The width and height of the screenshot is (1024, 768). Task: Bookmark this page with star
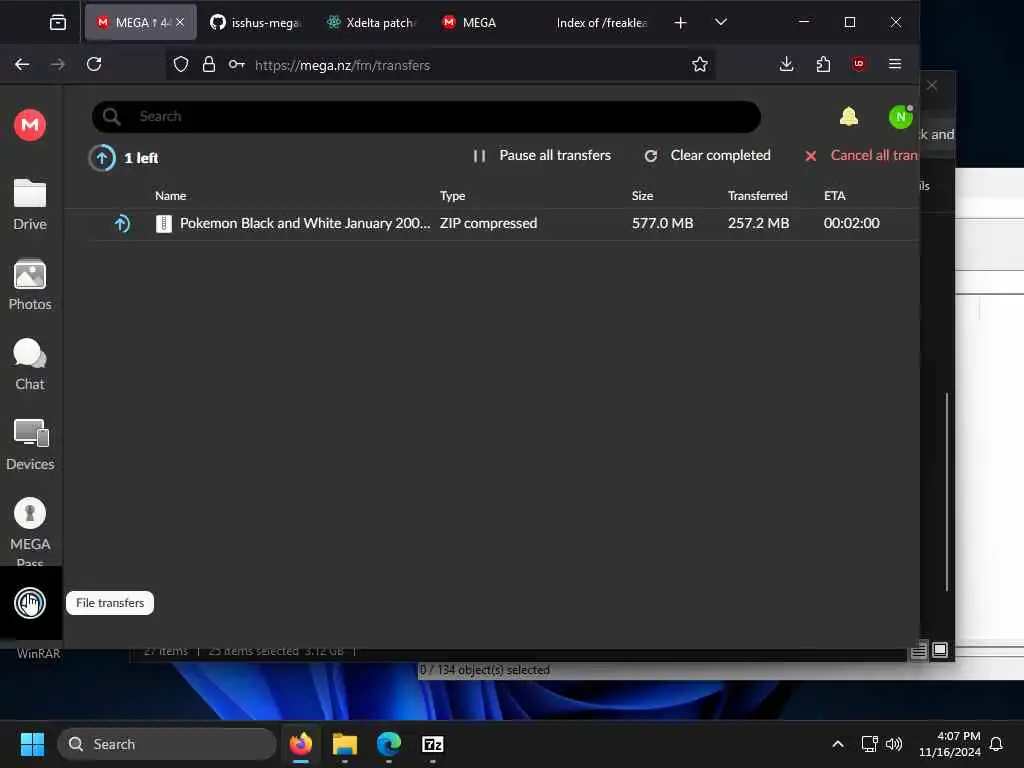point(700,65)
